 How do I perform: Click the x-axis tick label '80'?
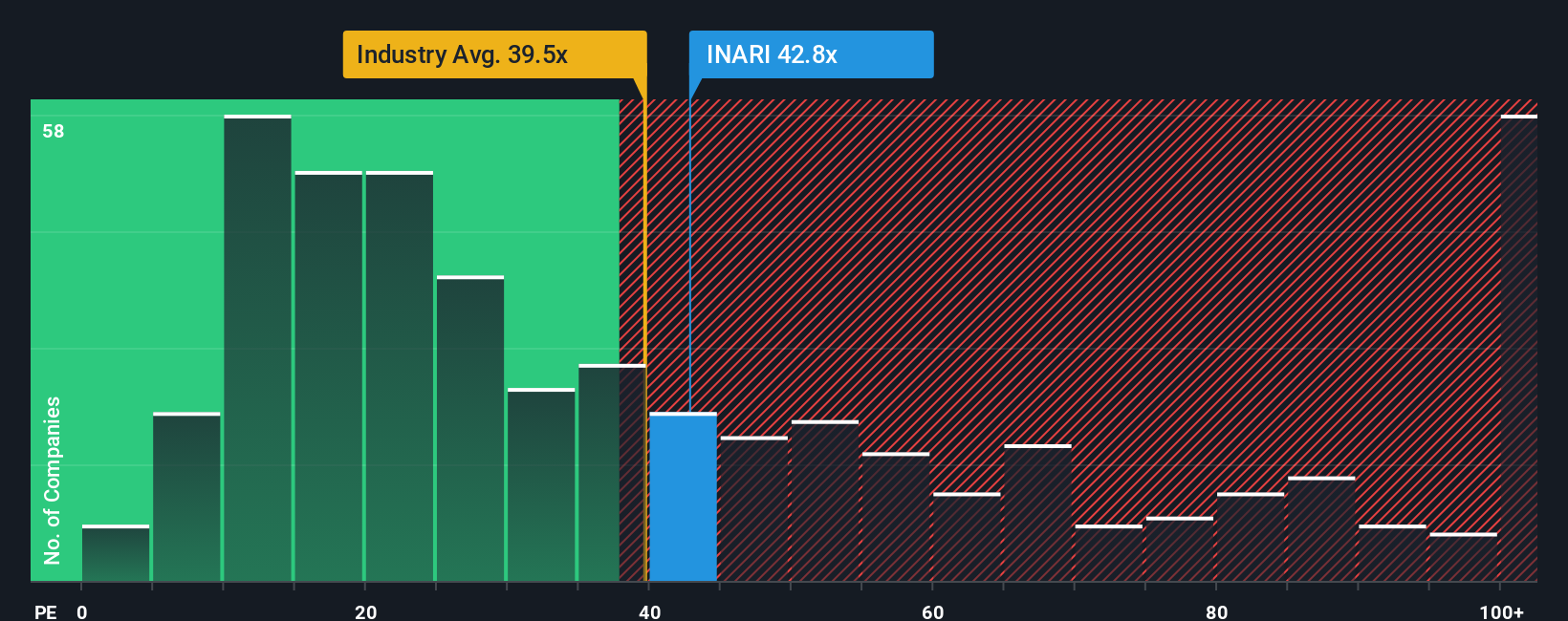pyautogui.click(x=1216, y=611)
